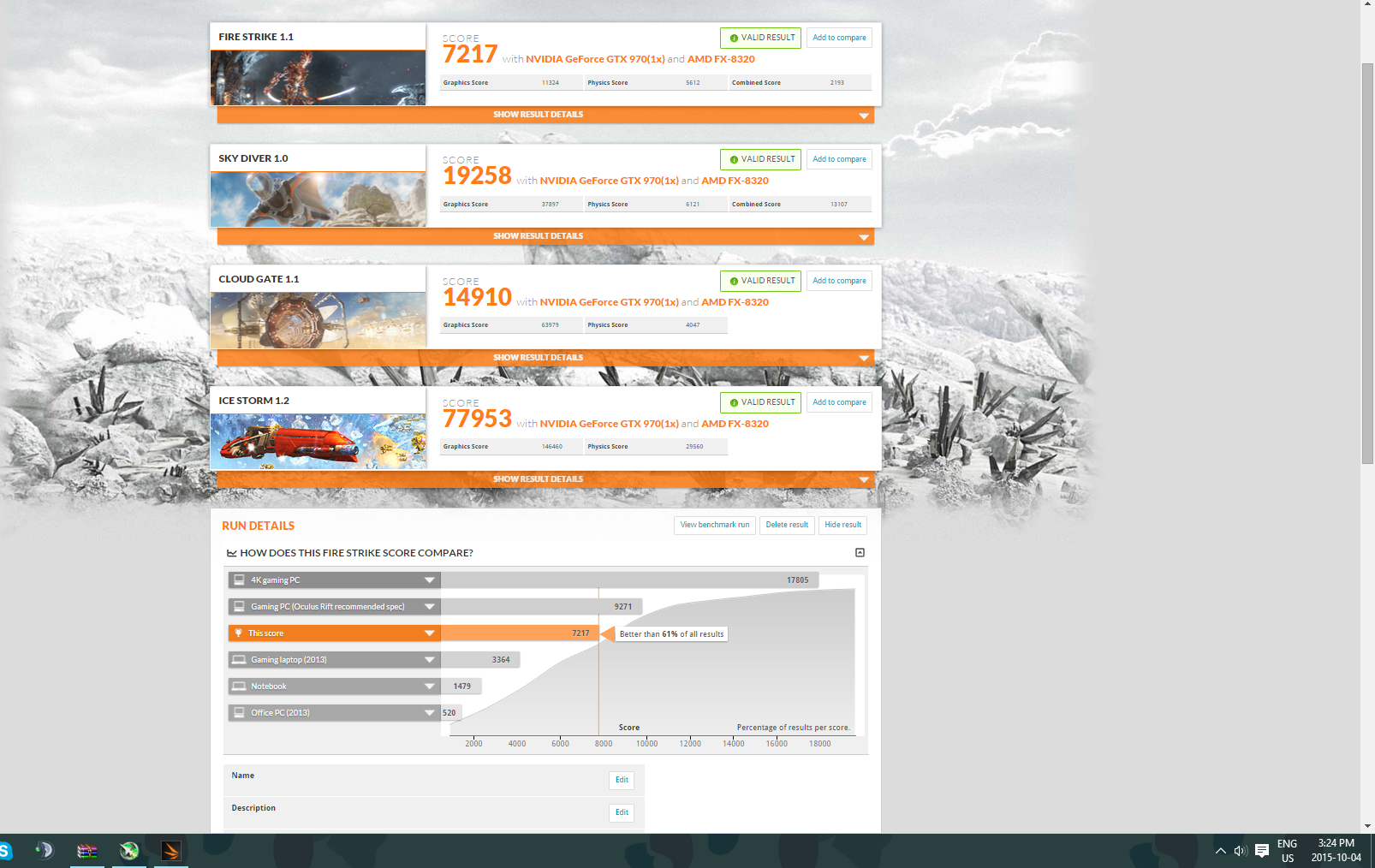The height and width of the screenshot is (868, 1375).
Task: Expand the Office PC (2013) dropdown arrow
Action: (x=430, y=712)
